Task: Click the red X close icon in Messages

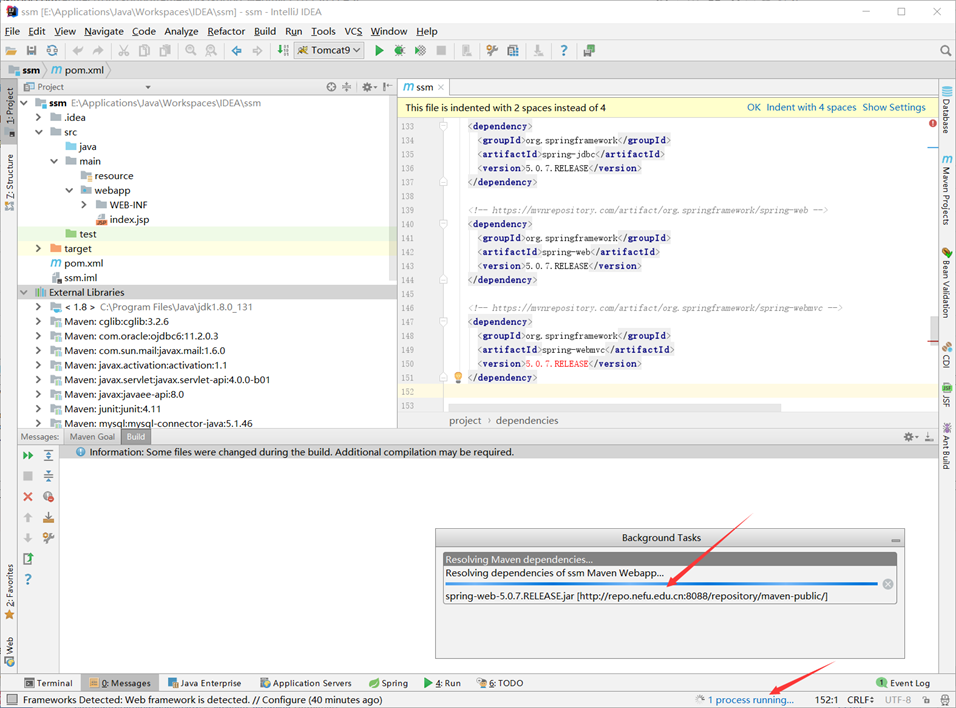Action: 28,497
